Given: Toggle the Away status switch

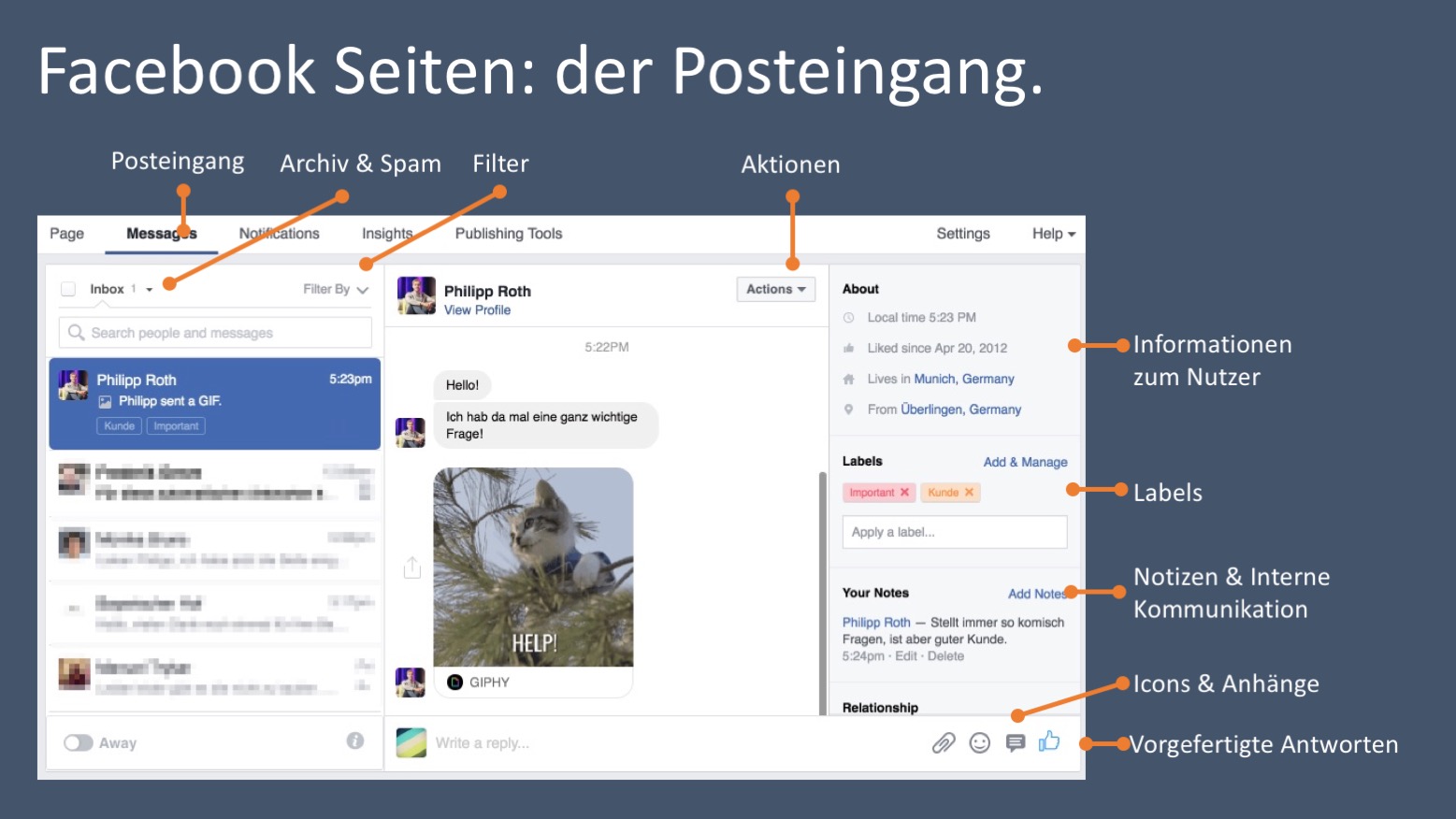Looking at the screenshot, I should click(x=79, y=743).
